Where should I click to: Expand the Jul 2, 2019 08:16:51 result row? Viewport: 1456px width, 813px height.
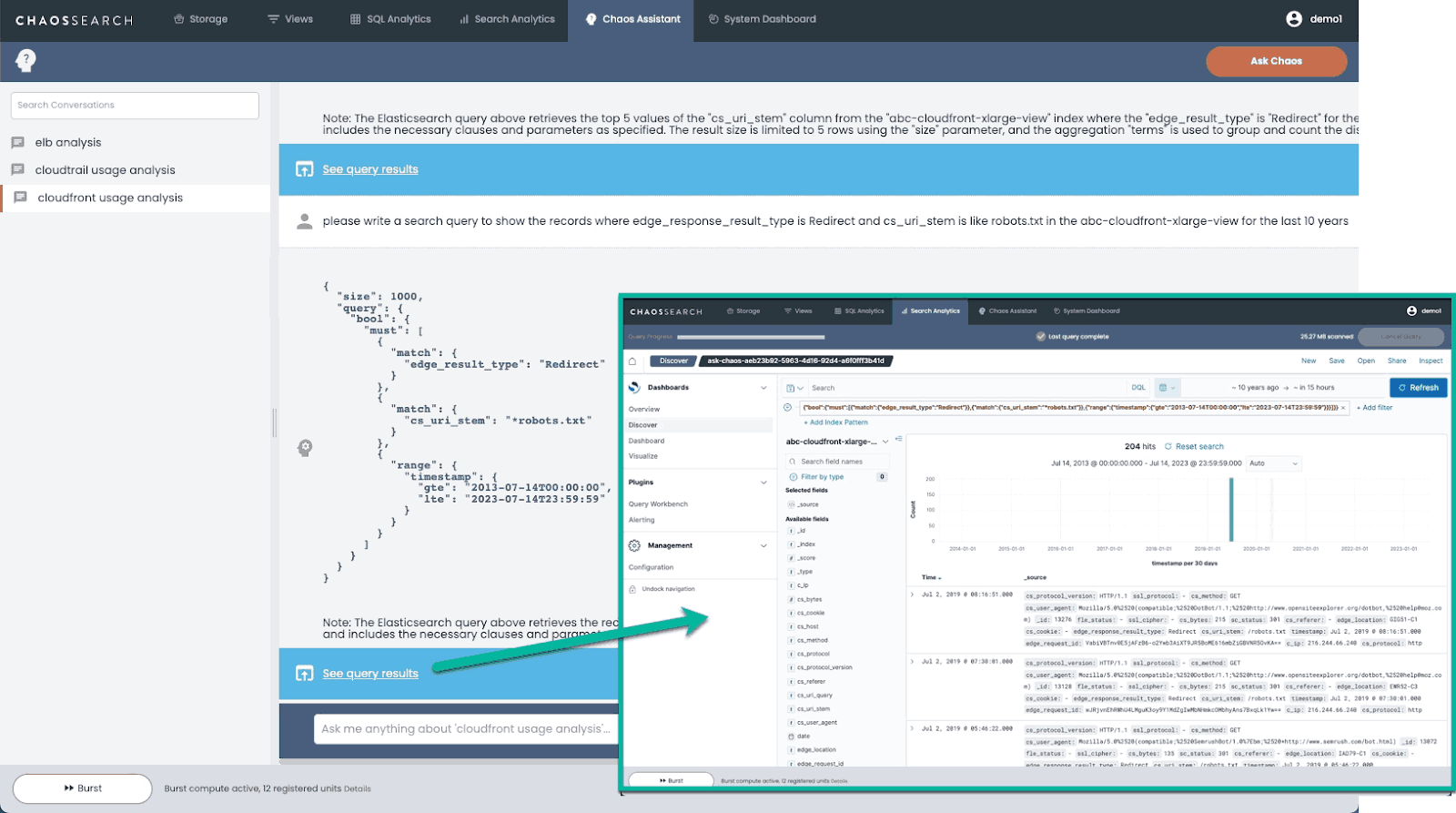(x=913, y=595)
